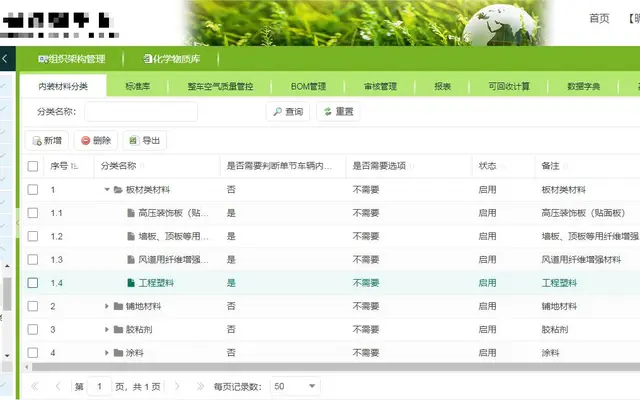Expand the 胶粘剂 tree node
The width and height of the screenshot is (640, 400).
107,329
